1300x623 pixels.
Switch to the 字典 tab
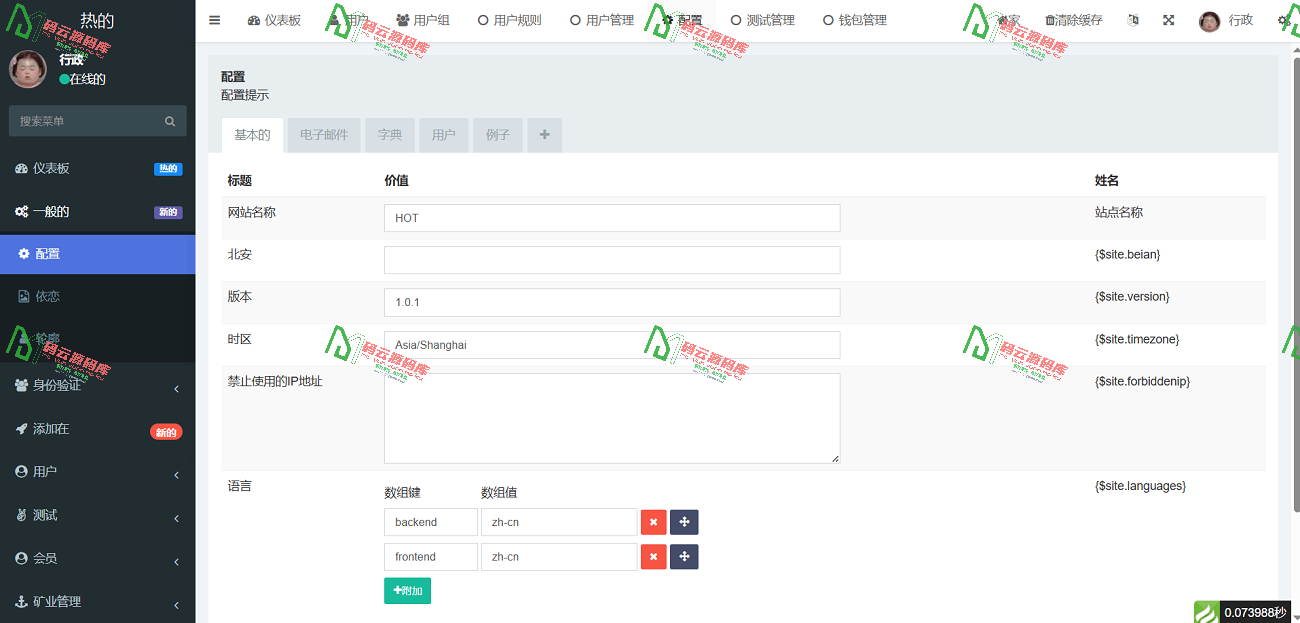pyautogui.click(x=390, y=135)
